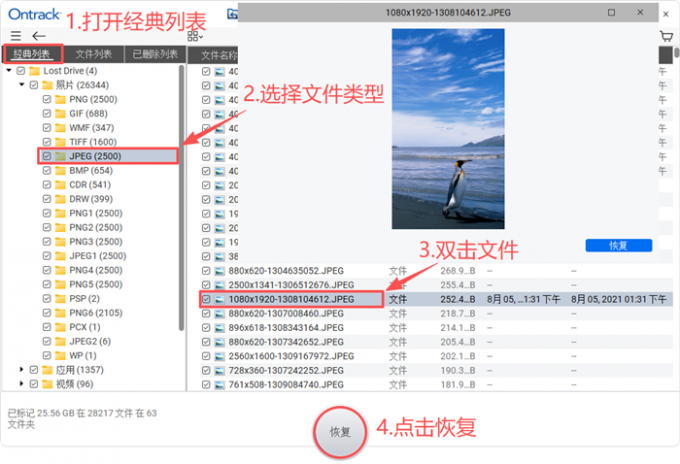
Task: Toggle the JPEG (2500) folder checkbox
Action: click(x=47, y=156)
